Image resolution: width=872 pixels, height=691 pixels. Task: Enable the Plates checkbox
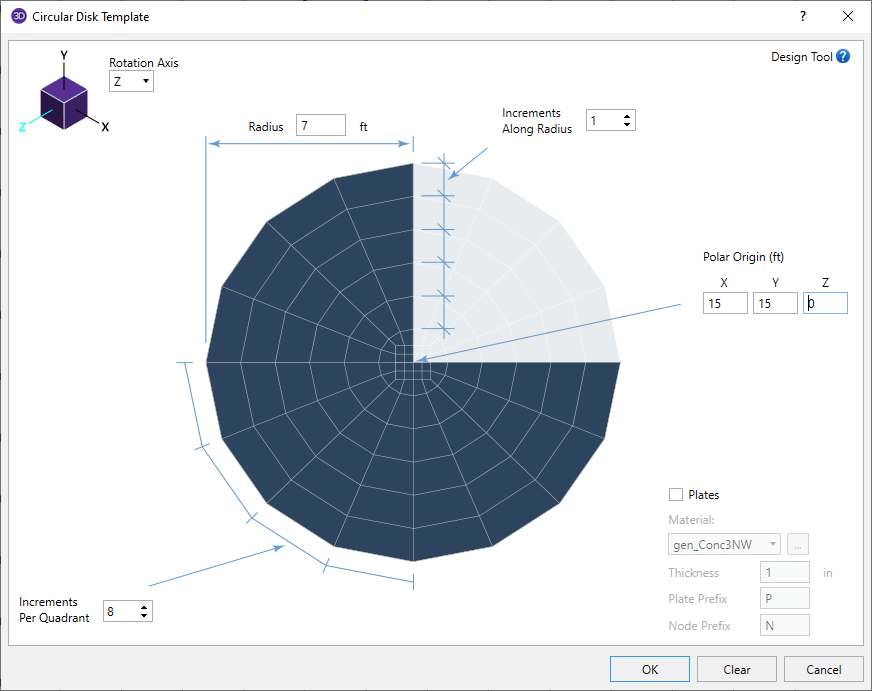[x=676, y=495]
